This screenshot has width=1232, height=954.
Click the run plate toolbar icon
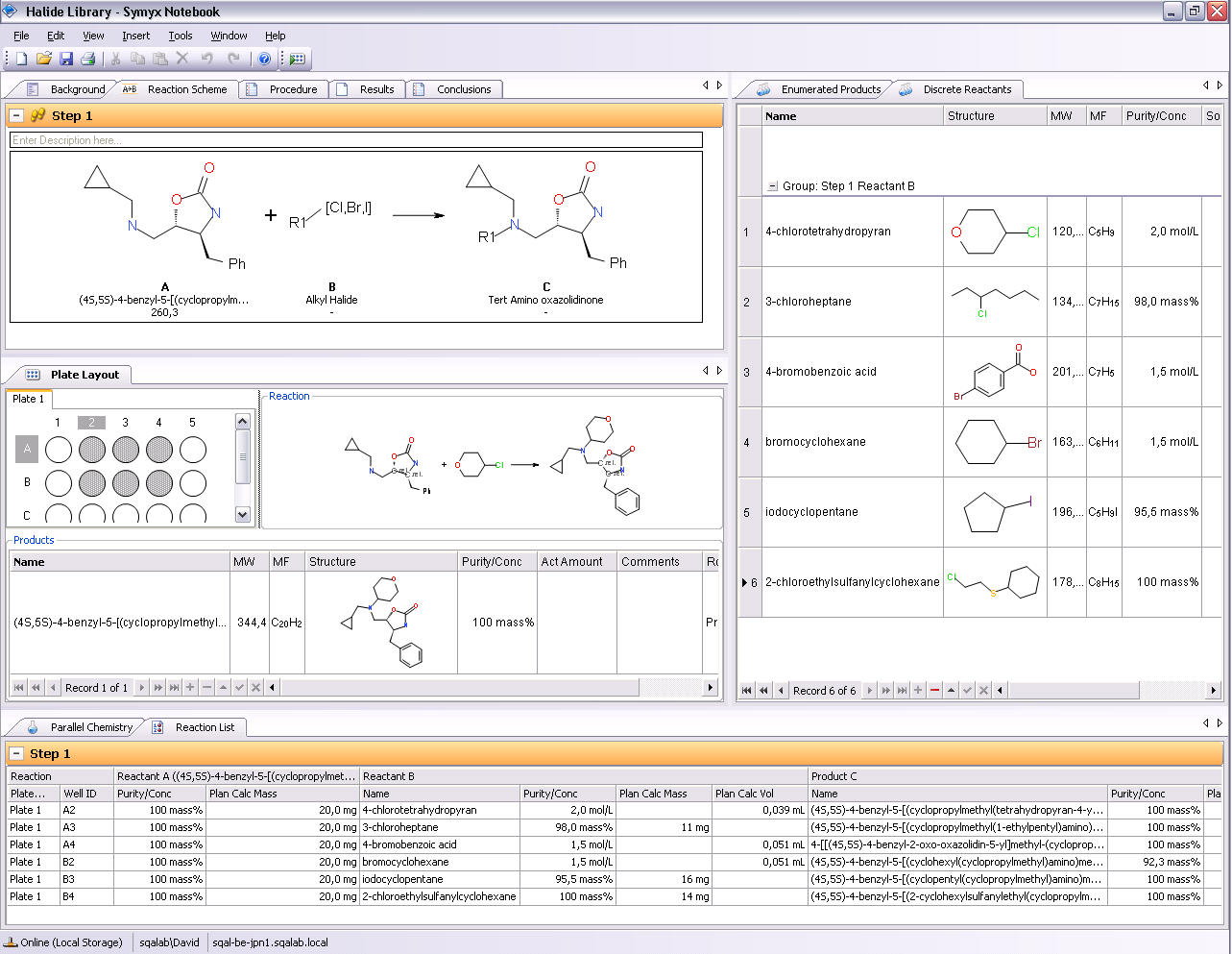point(298,59)
